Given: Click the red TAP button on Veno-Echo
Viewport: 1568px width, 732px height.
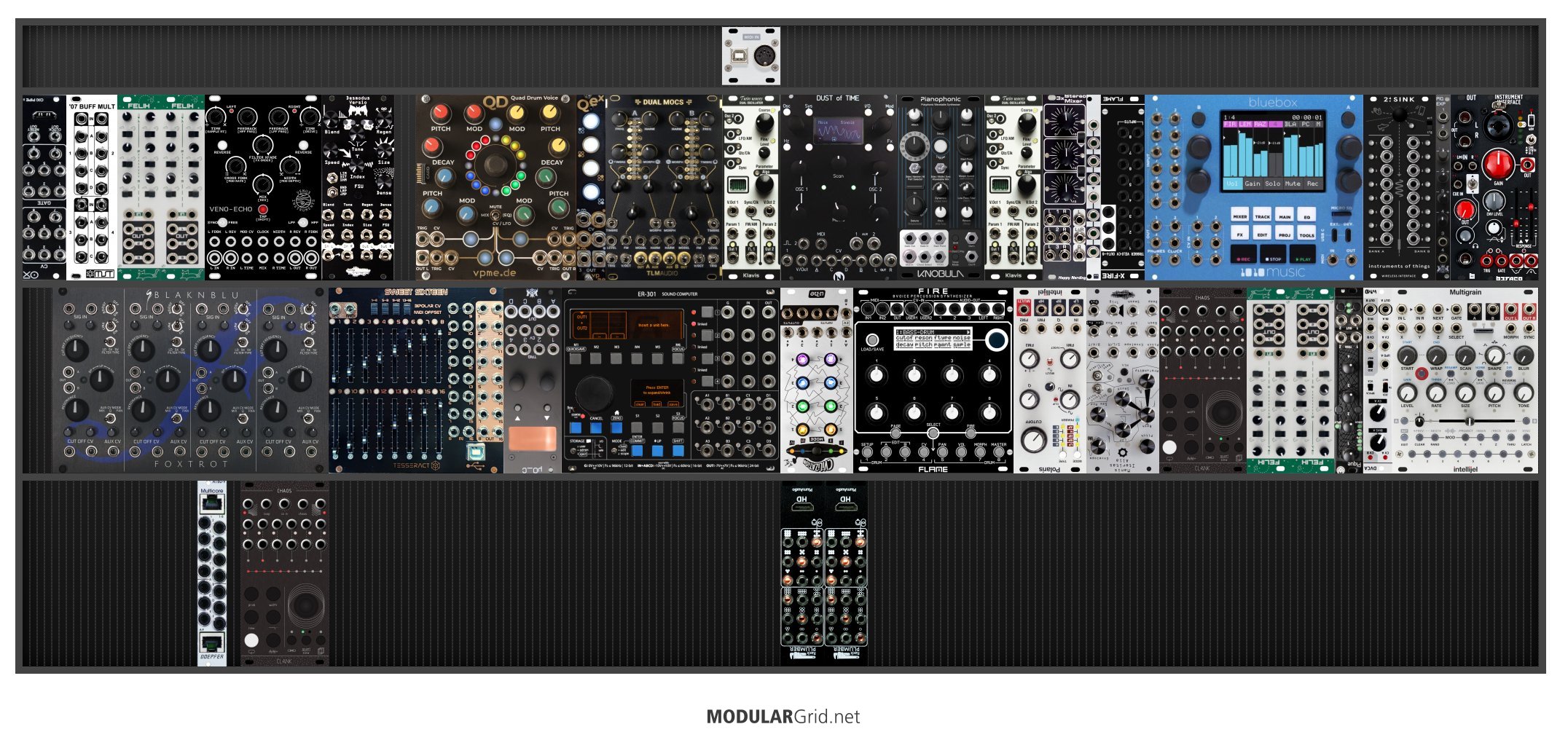Looking at the screenshot, I should [x=262, y=210].
